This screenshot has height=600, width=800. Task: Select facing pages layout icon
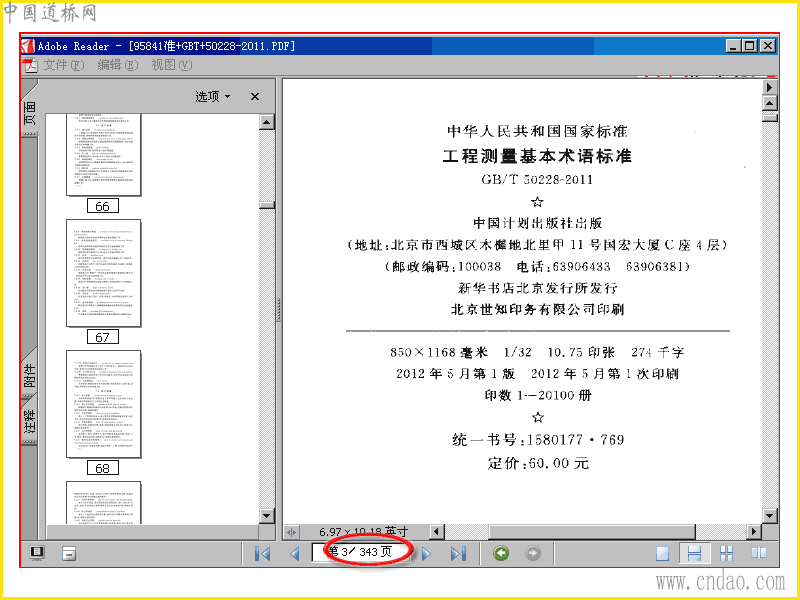tap(759, 553)
